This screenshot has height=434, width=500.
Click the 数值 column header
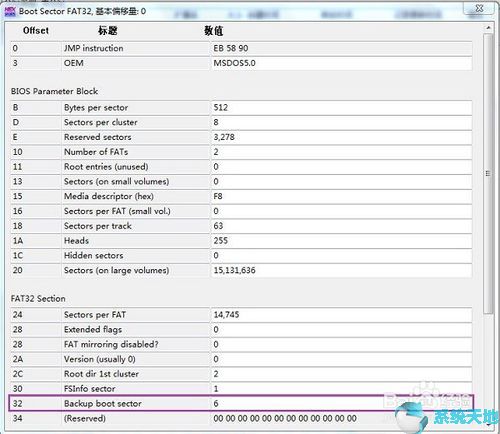(214, 31)
